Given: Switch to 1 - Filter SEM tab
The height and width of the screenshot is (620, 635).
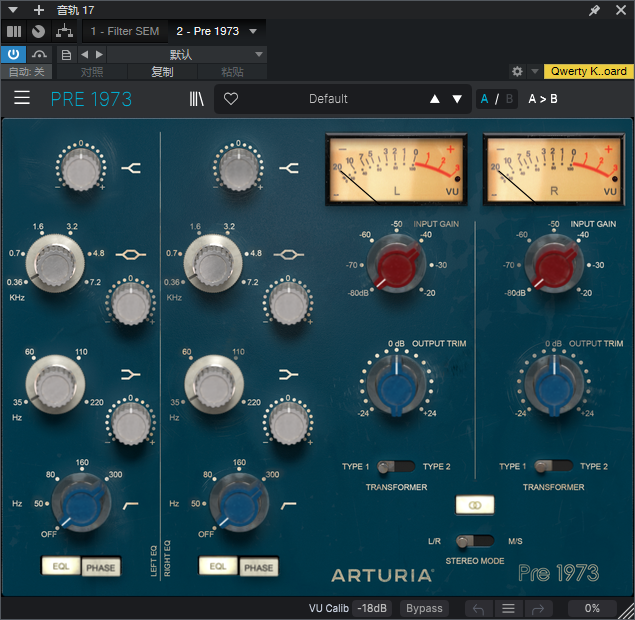Looking at the screenshot, I should point(125,31).
